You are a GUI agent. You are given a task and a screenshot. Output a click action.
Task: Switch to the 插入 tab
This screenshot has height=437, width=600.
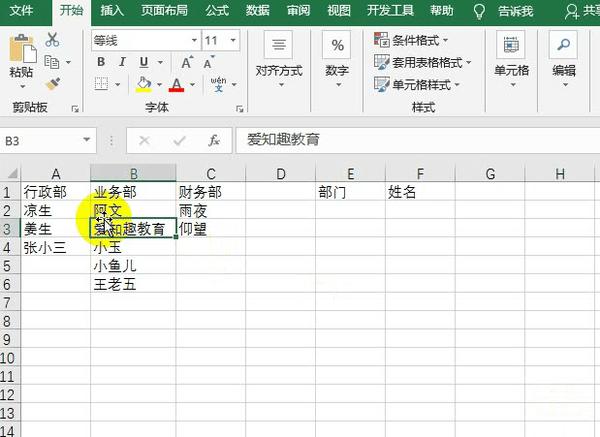pyautogui.click(x=112, y=11)
